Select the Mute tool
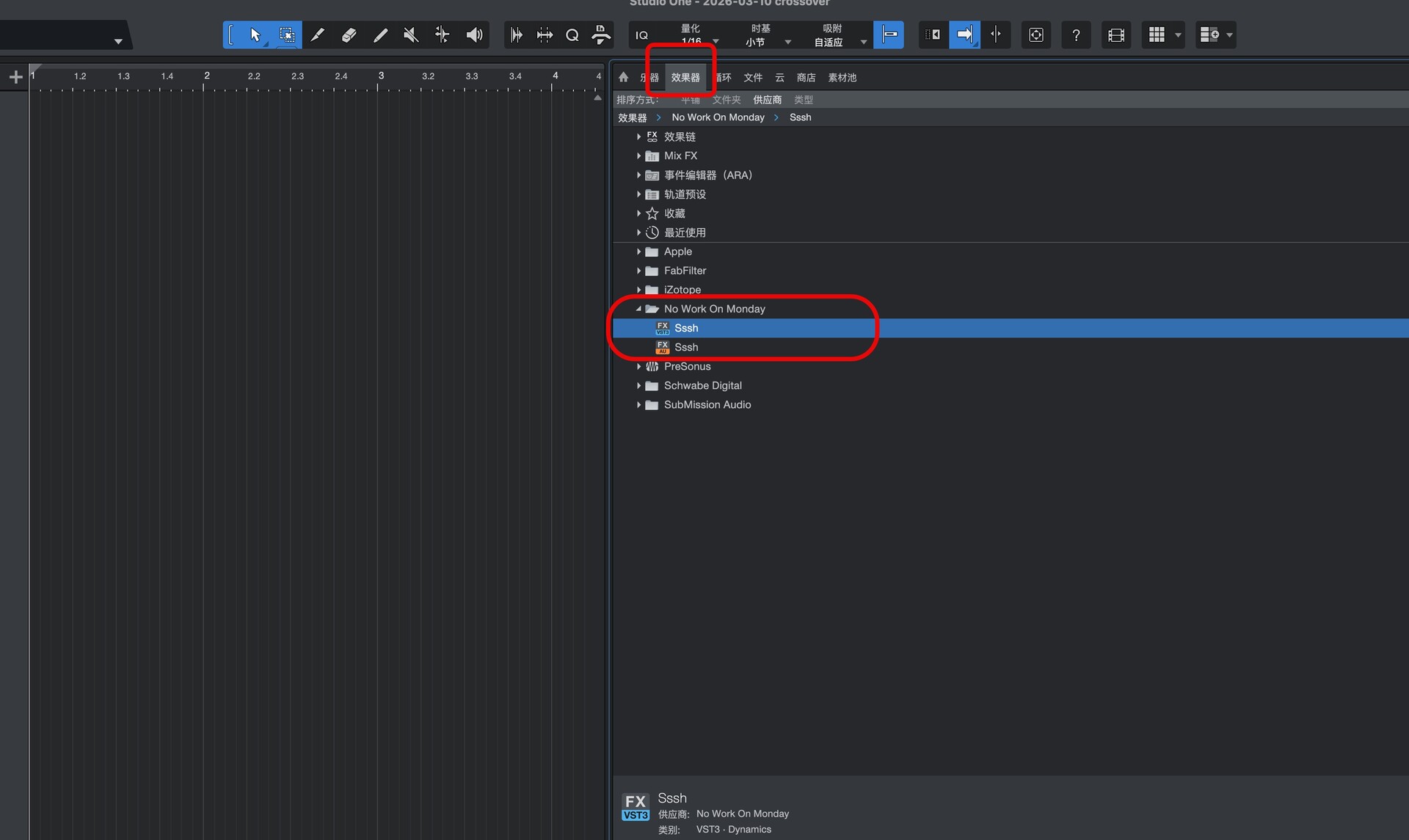Viewport: 1409px width, 840px height. [411, 34]
